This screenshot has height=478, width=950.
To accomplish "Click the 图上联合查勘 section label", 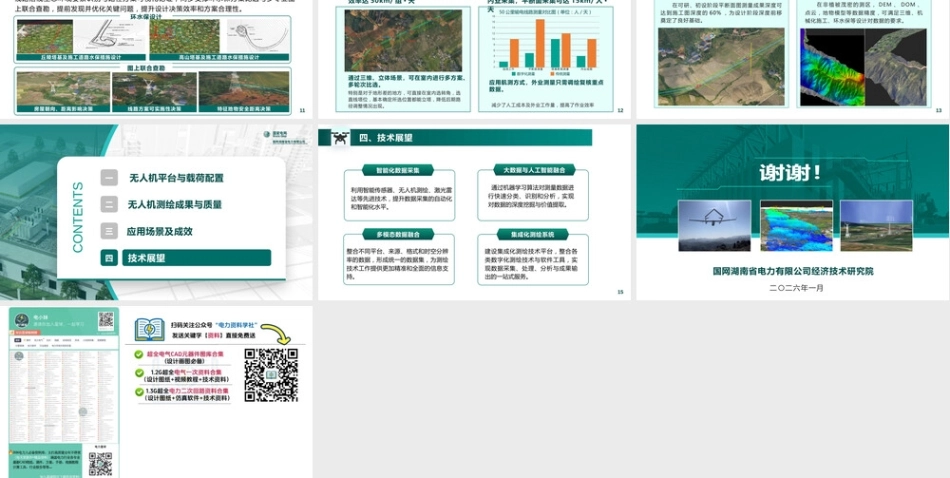I will tap(145, 68).
